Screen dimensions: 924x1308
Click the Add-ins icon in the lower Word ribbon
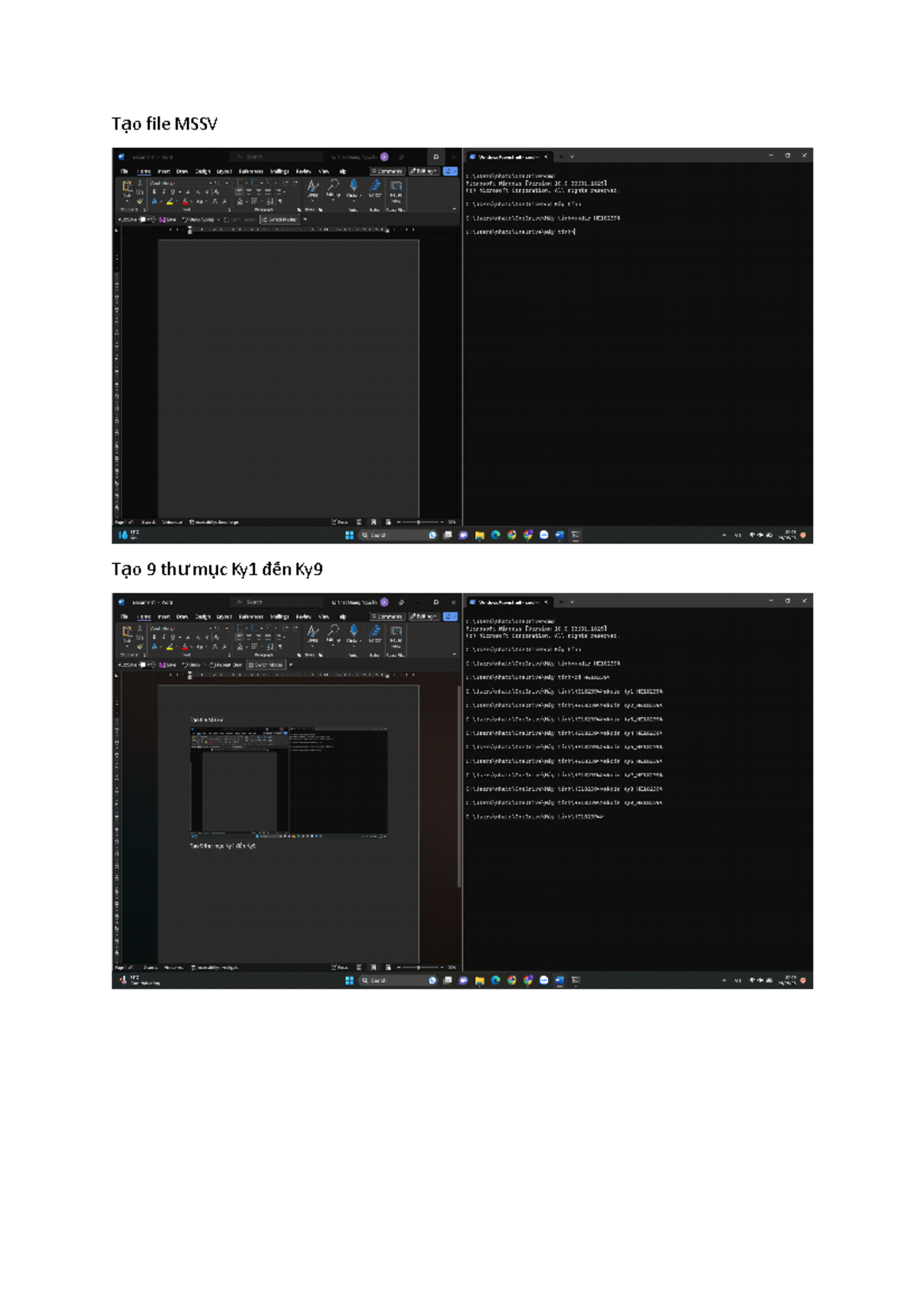click(x=396, y=632)
